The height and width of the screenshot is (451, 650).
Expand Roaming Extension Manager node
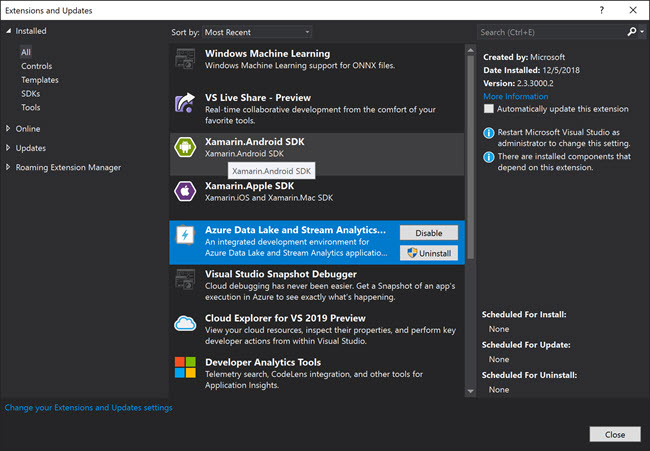point(8,167)
